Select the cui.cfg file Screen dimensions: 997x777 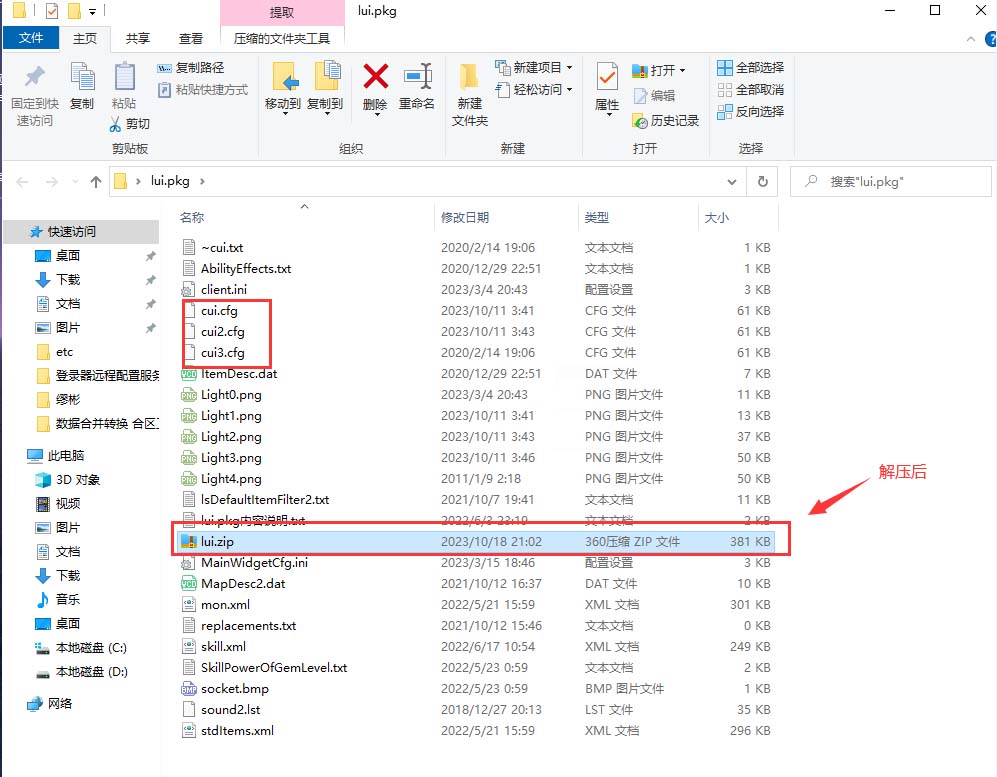[x=474, y=311]
